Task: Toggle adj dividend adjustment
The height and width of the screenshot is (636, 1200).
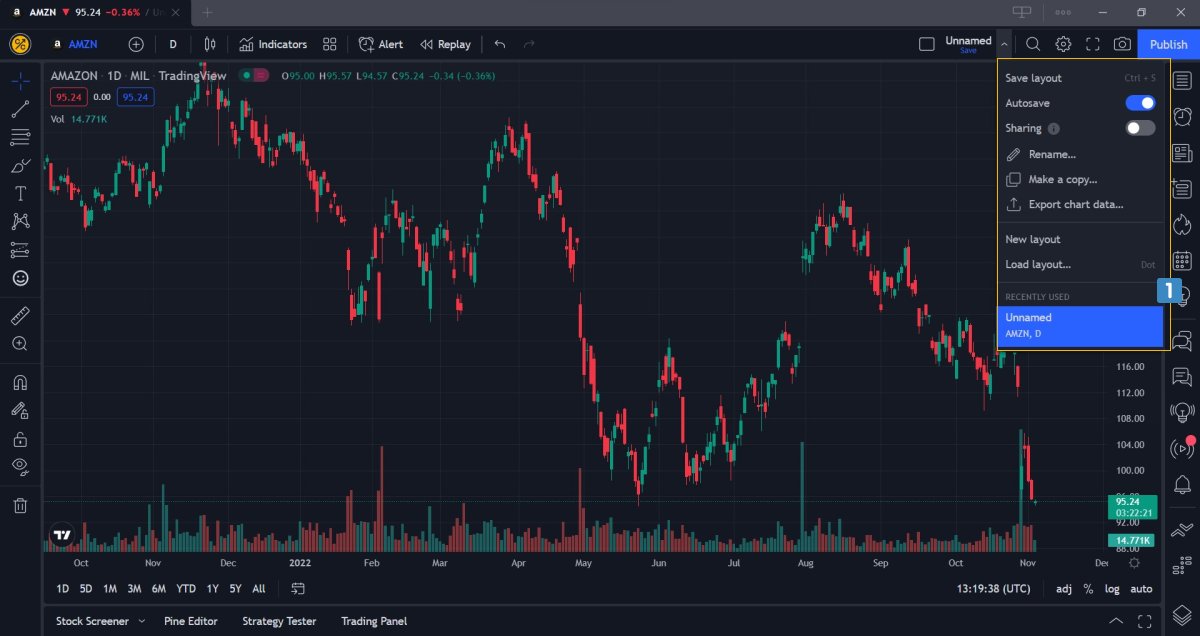Action: tap(1064, 589)
